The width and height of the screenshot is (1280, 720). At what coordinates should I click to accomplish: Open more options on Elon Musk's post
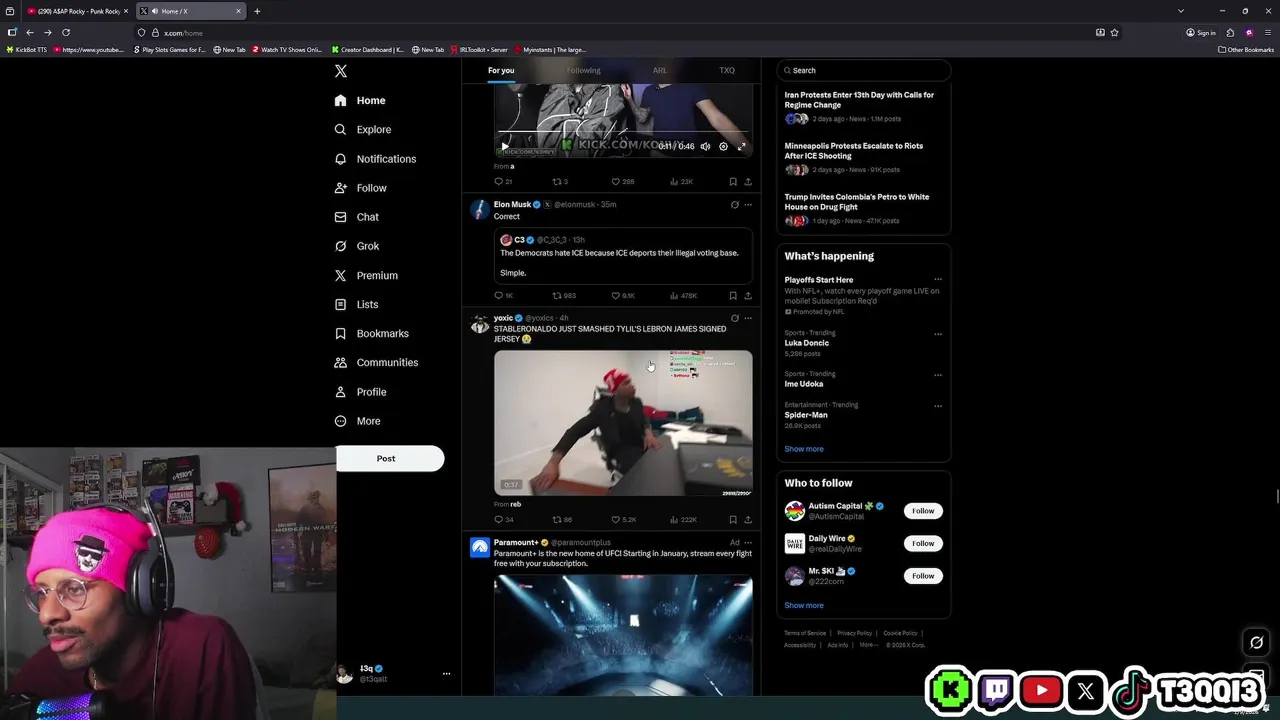tap(748, 204)
